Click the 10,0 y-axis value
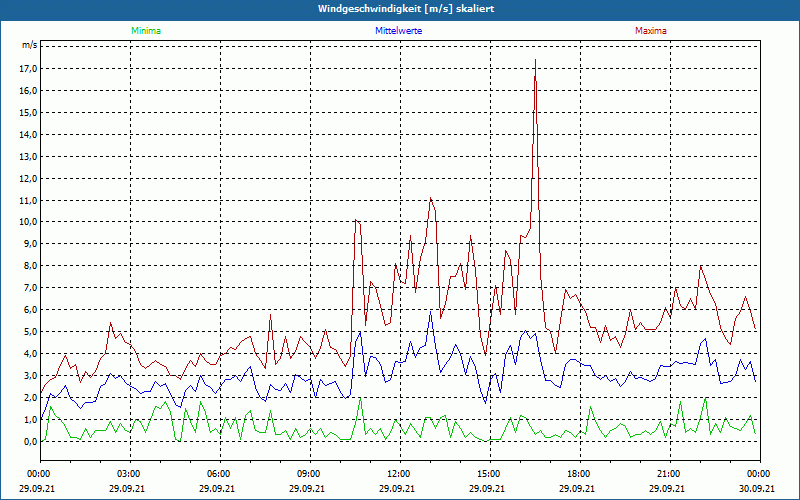 tap(29, 221)
